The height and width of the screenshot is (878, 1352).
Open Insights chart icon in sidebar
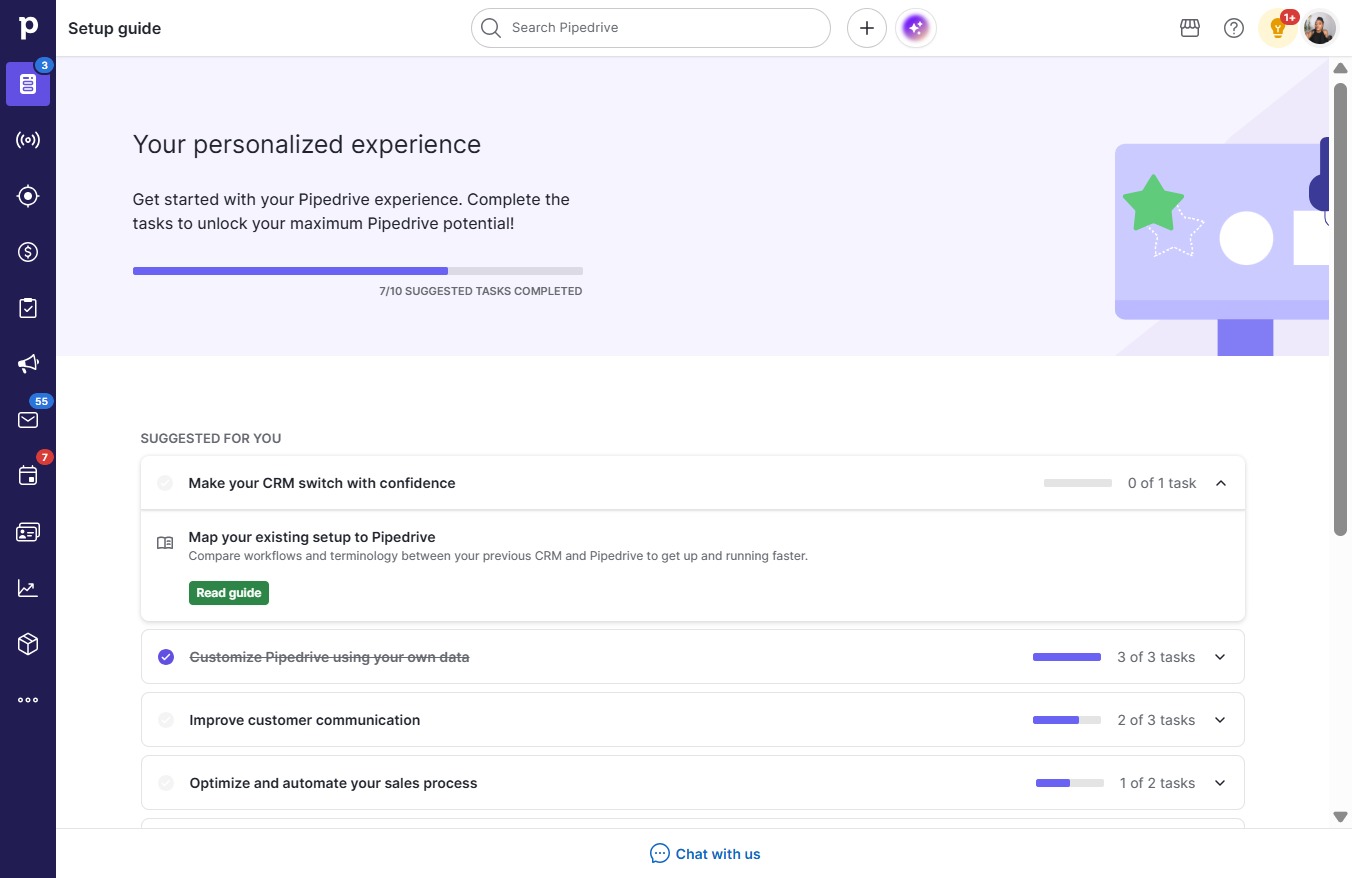coord(28,588)
